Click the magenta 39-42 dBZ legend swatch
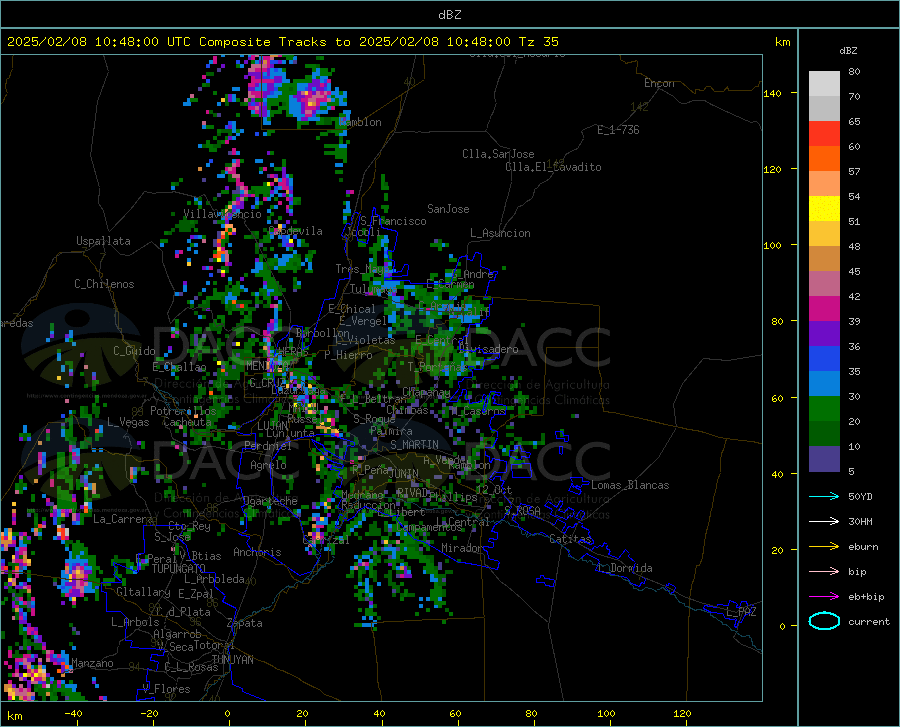The image size is (900, 727). [x=824, y=309]
